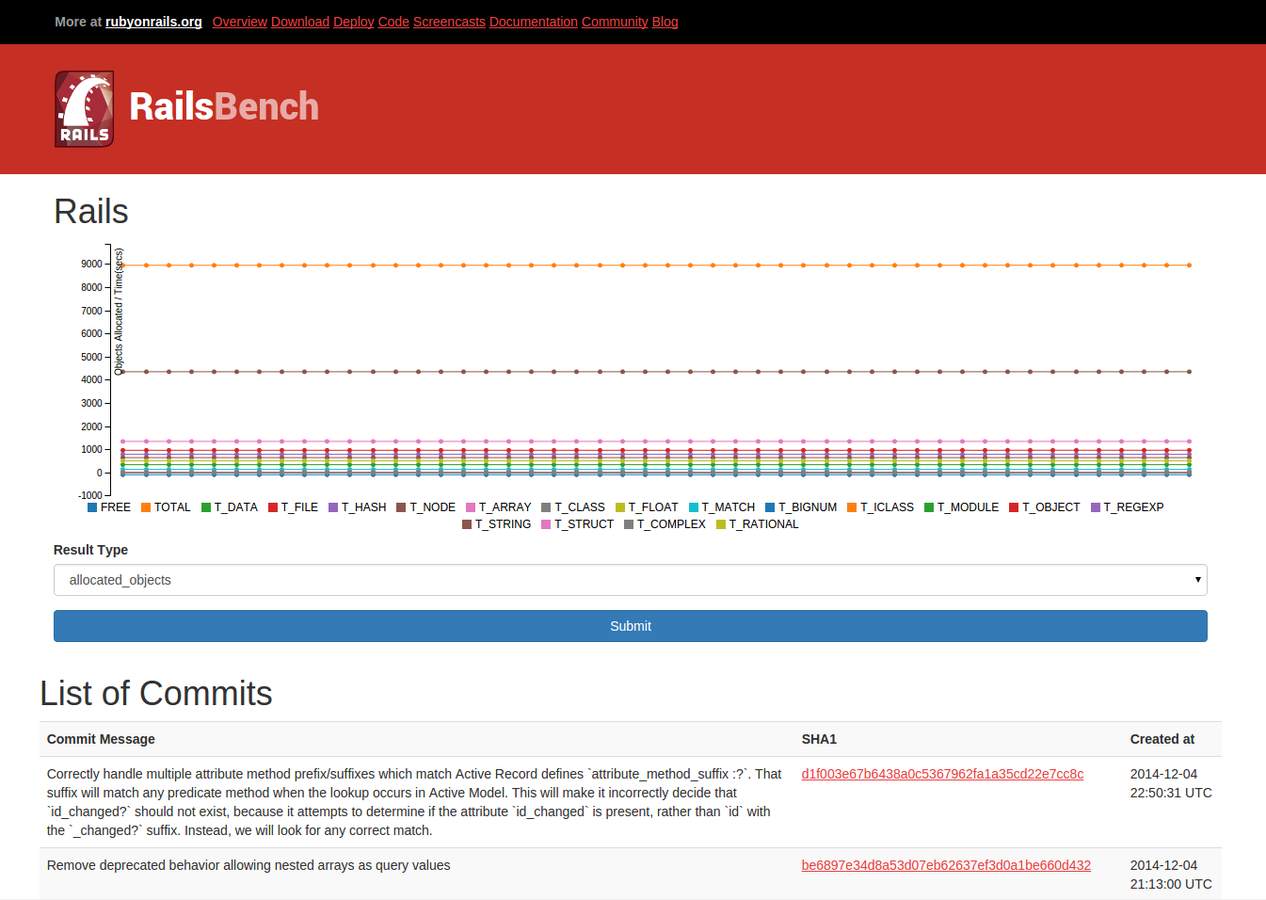This screenshot has width=1266, height=900.
Task: Toggle T_REGEXP legend swatch
Action: [1095, 508]
